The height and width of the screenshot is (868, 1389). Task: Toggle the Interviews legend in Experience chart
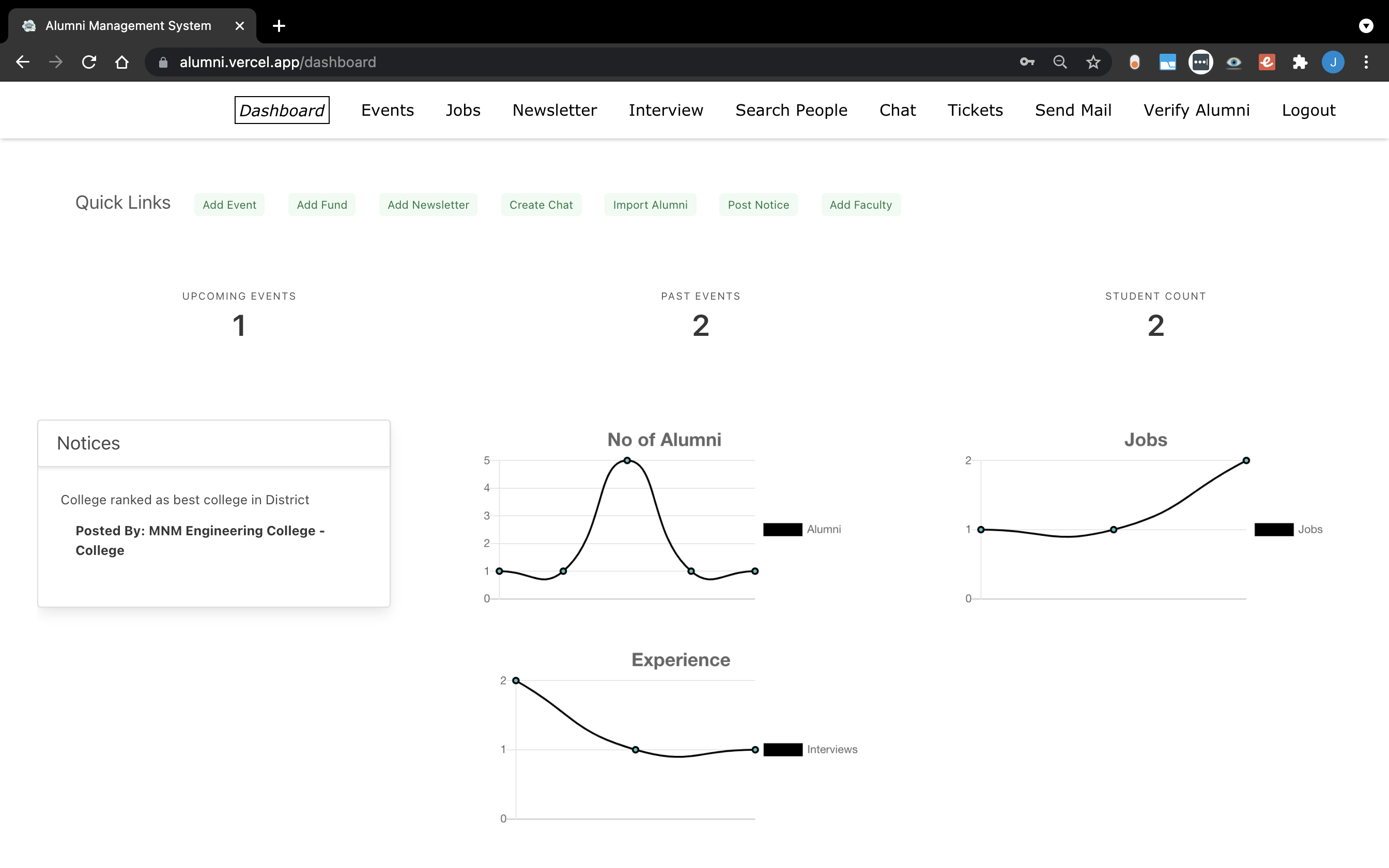(783, 749)
